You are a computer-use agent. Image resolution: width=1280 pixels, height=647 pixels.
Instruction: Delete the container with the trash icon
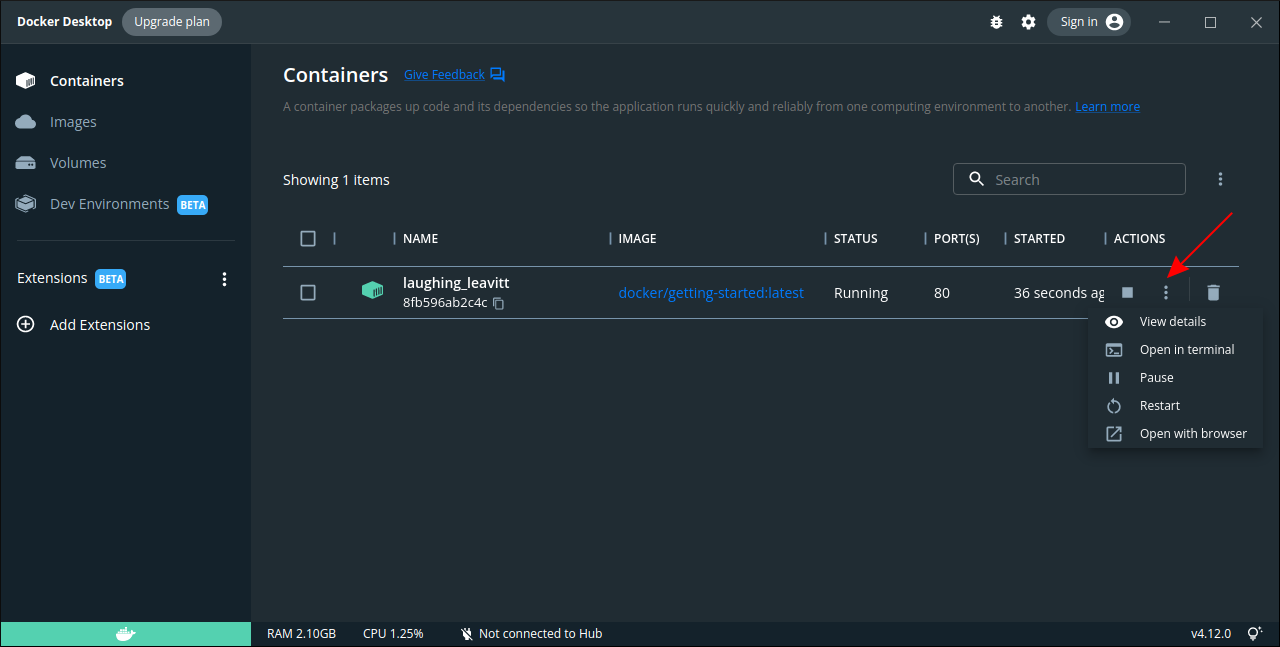pyautogui.click(x=1213, y=292)
